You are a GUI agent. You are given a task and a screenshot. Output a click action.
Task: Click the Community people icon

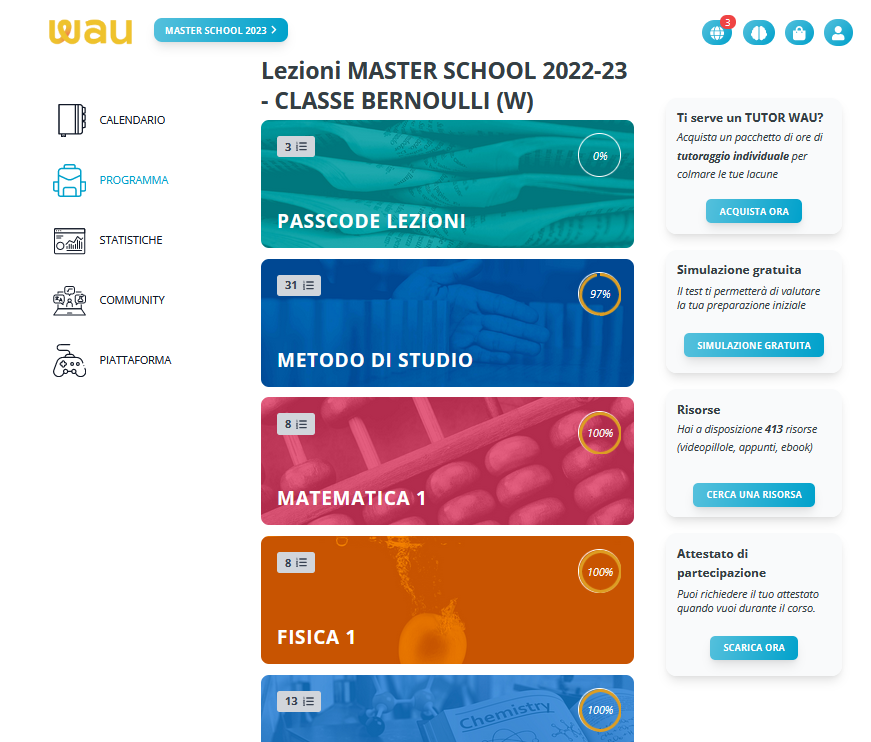click(69, 300)
